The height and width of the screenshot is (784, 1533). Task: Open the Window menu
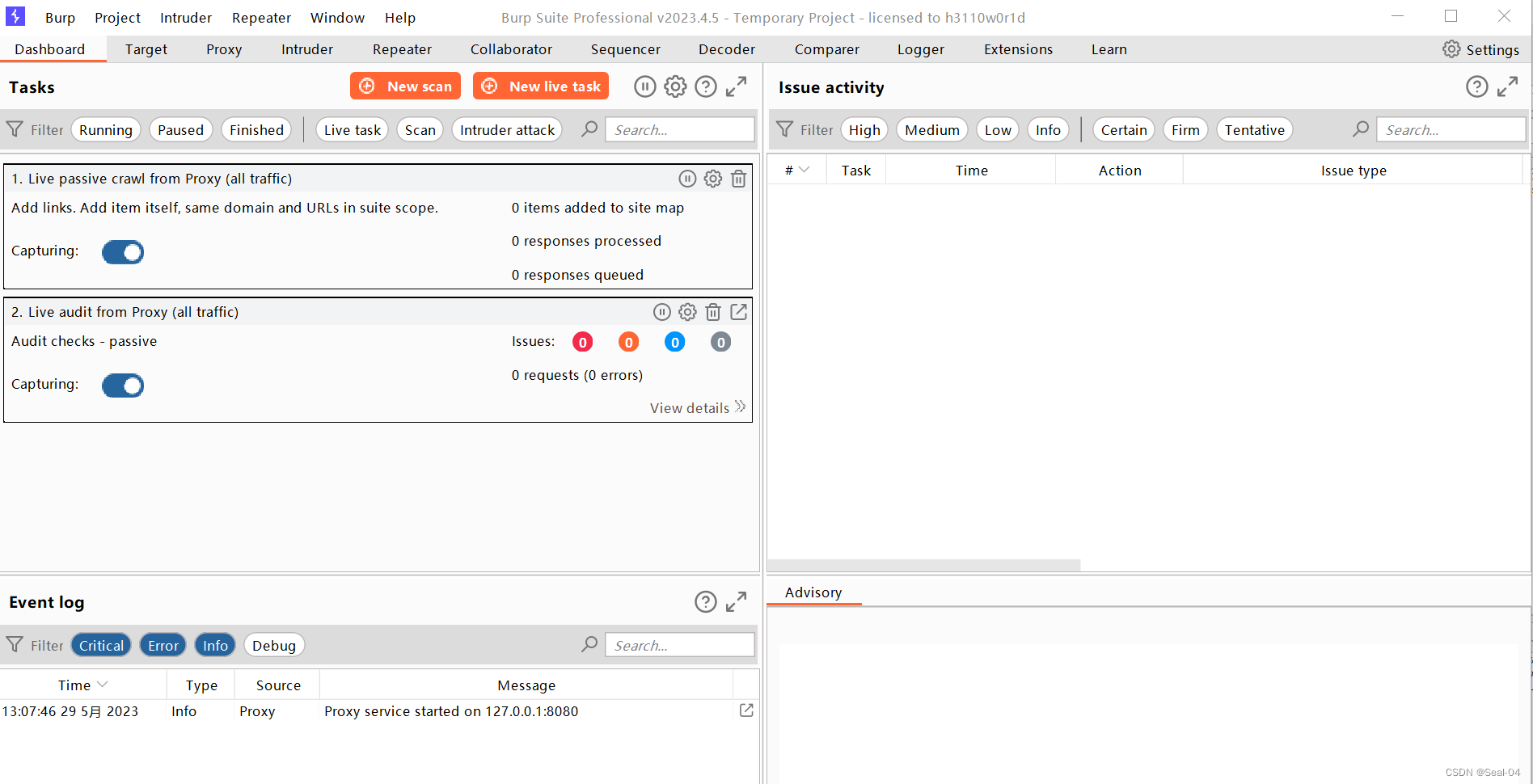(x=337, y=17)
